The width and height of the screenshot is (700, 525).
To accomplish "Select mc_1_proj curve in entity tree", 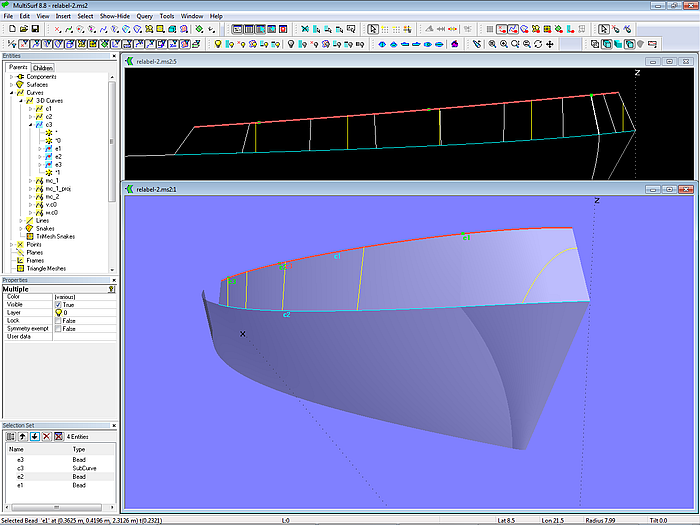I will click(58, 188).
